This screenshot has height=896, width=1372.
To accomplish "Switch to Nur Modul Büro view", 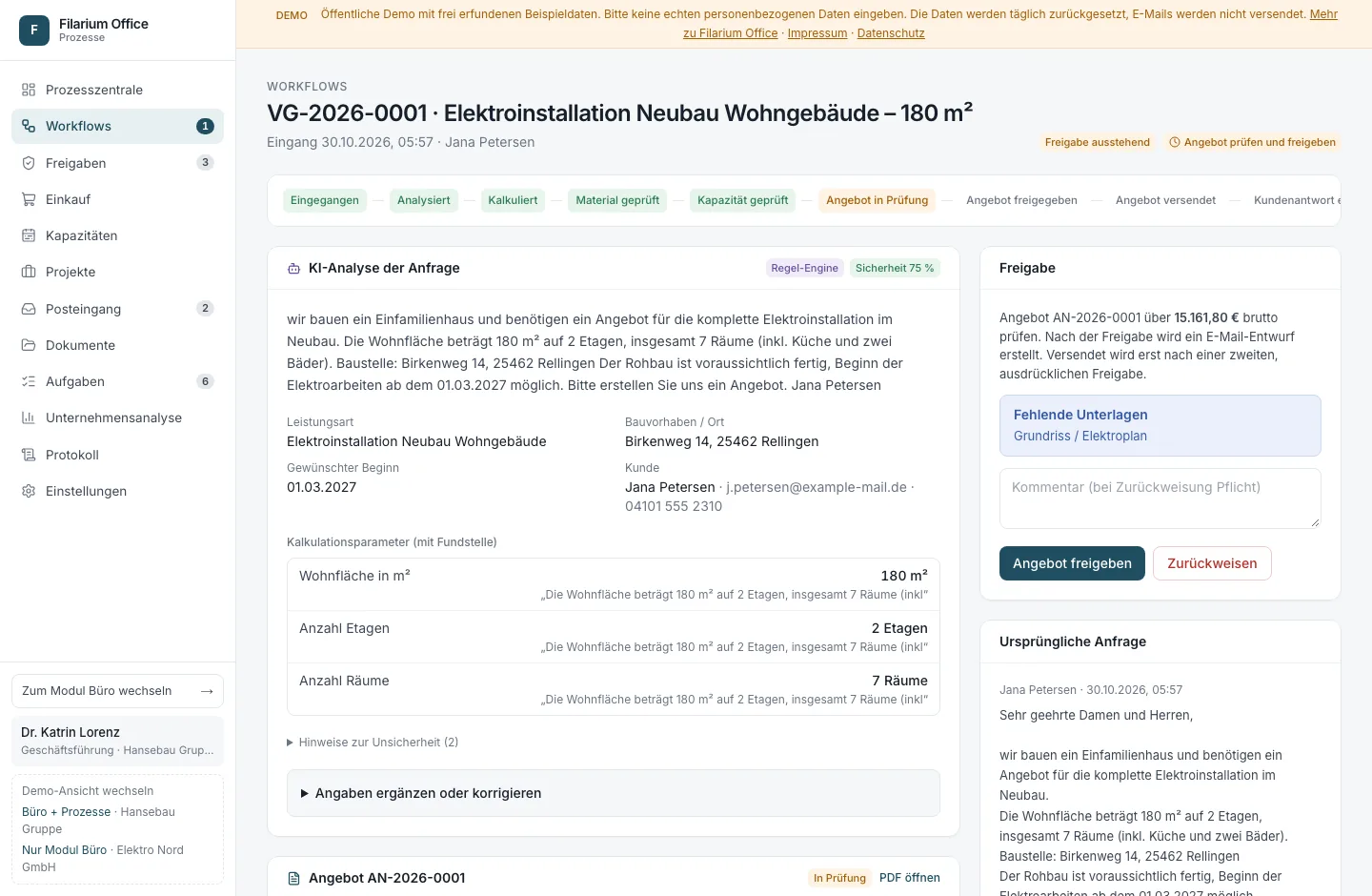I will [64, 850].
